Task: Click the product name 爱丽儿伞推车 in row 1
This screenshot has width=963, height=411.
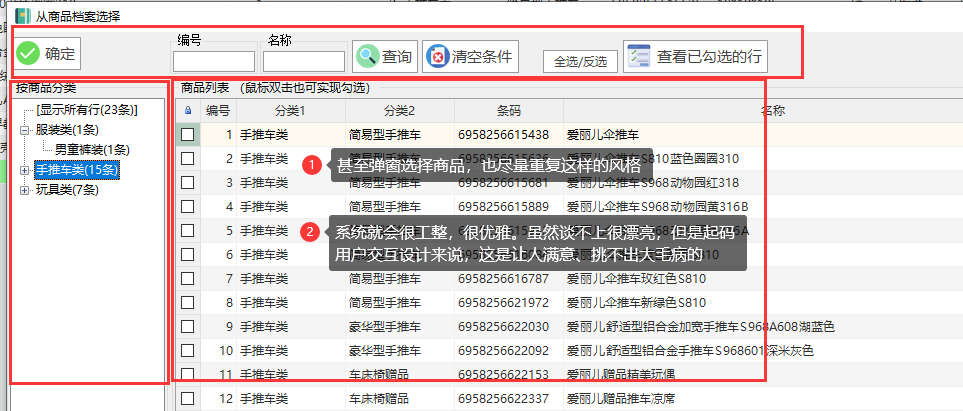Action: (x=602, y=135)
